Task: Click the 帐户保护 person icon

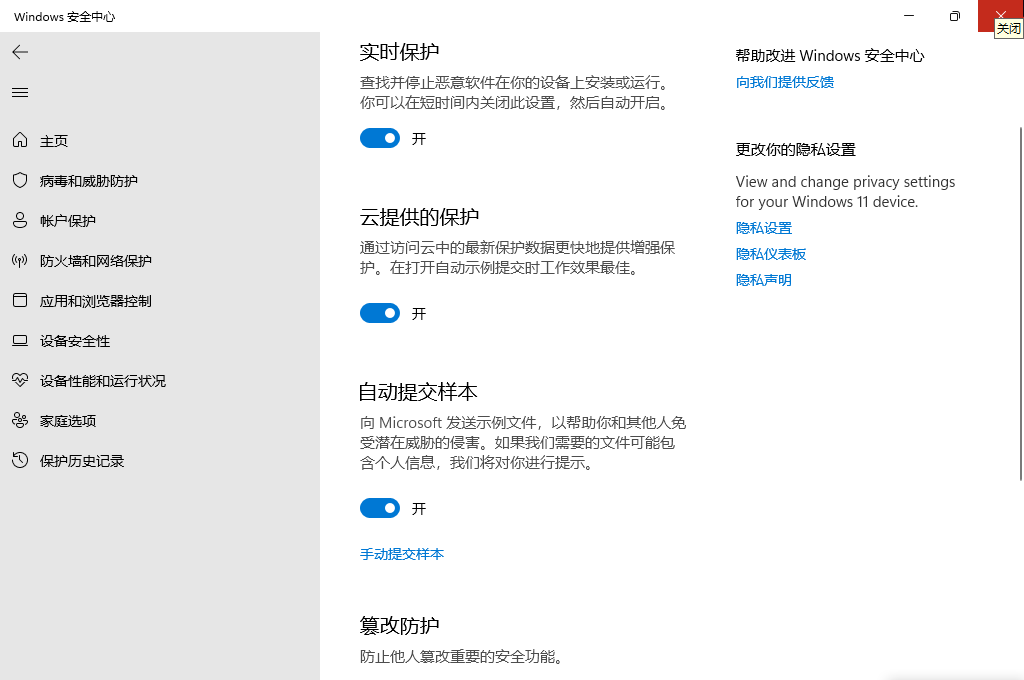Action: pyautogui.click(x=20, y=221)
